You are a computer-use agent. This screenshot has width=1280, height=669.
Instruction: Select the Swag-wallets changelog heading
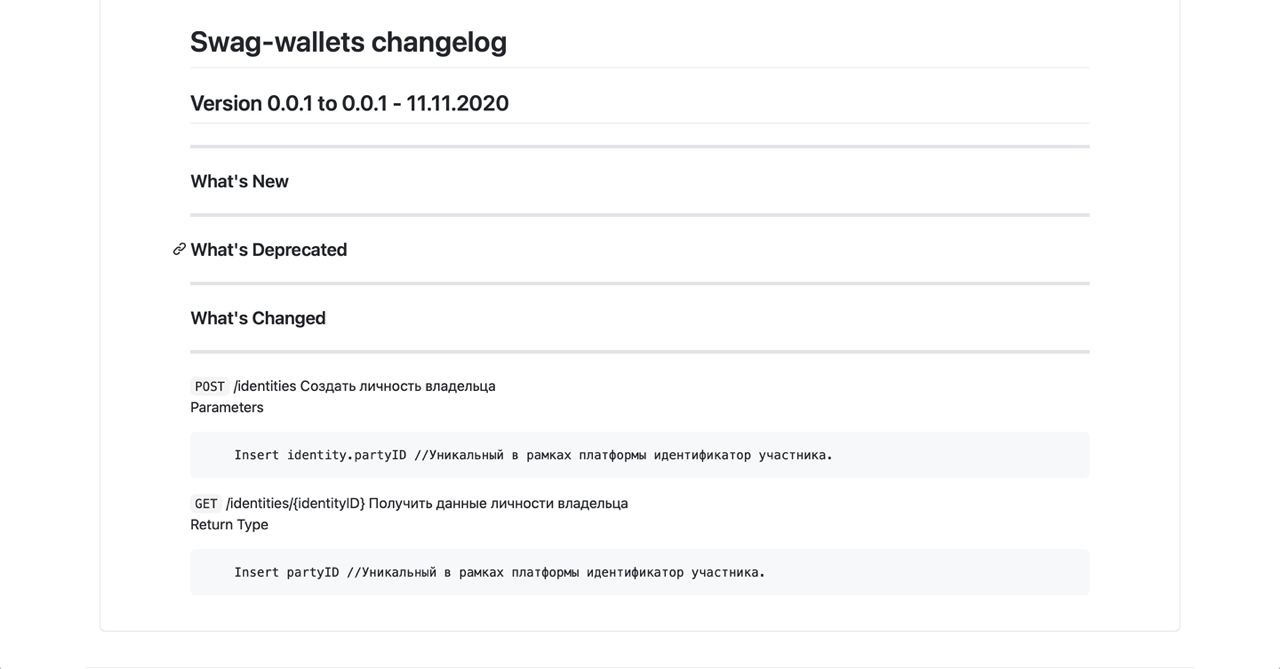[x=348, y=42]
